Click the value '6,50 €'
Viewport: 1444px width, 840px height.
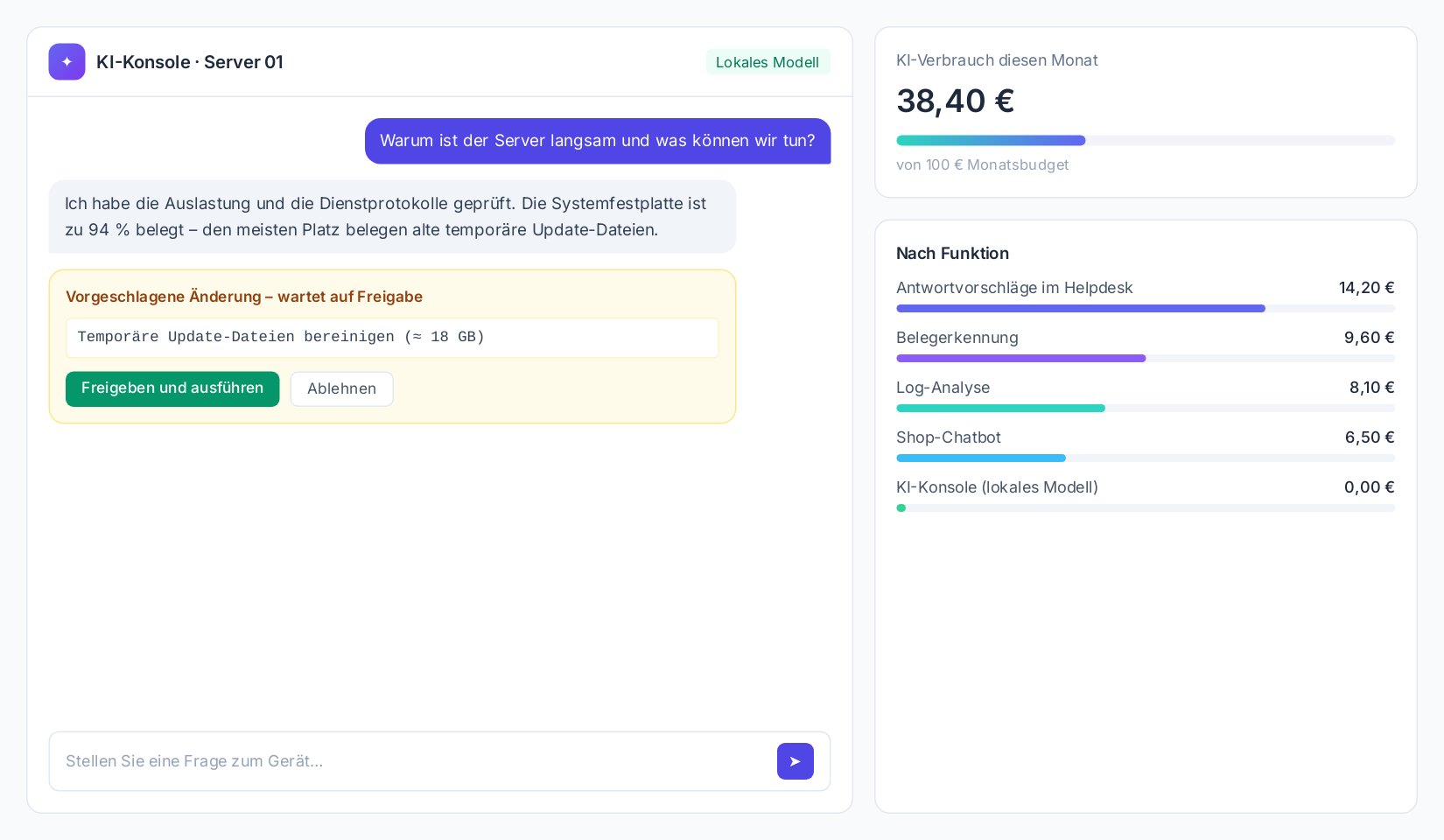tap(1370, 437)
